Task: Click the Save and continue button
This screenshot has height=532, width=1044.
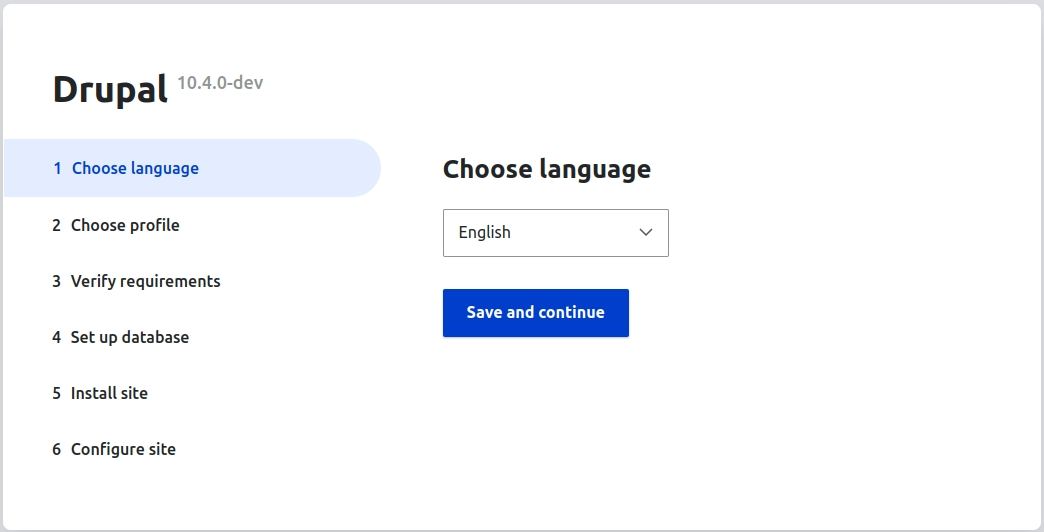Action: [x=535, y=313]
